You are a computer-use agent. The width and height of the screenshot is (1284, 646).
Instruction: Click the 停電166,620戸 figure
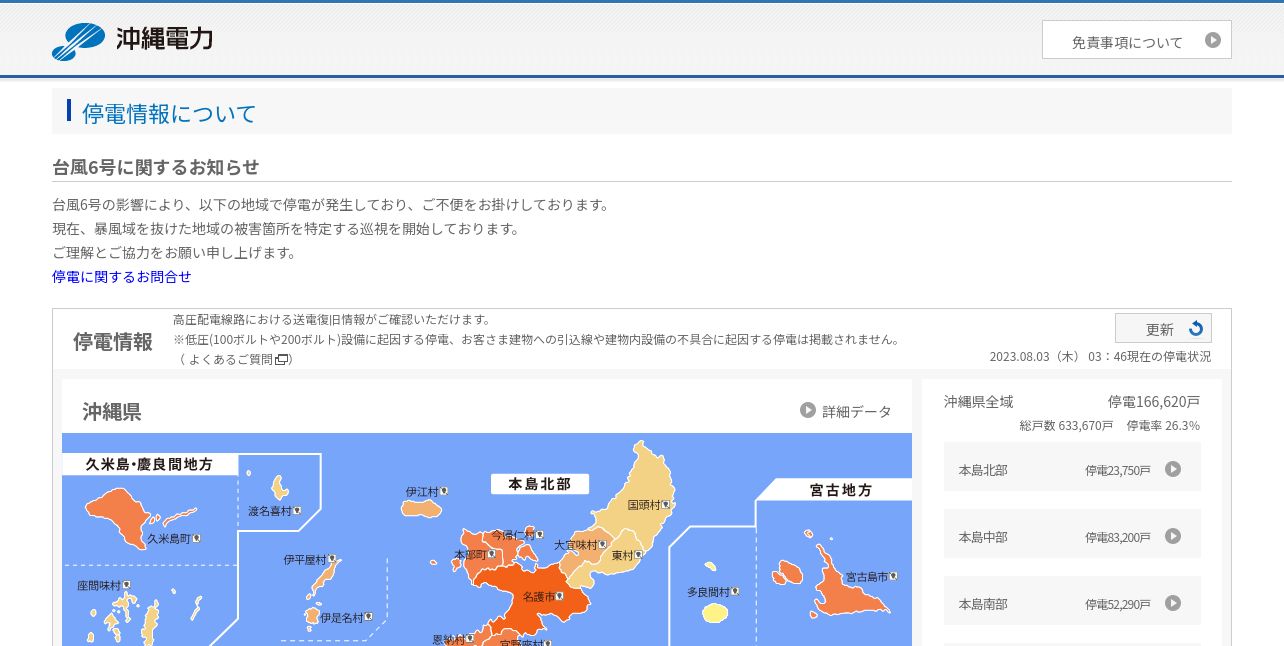click(x=1154, y=402)
